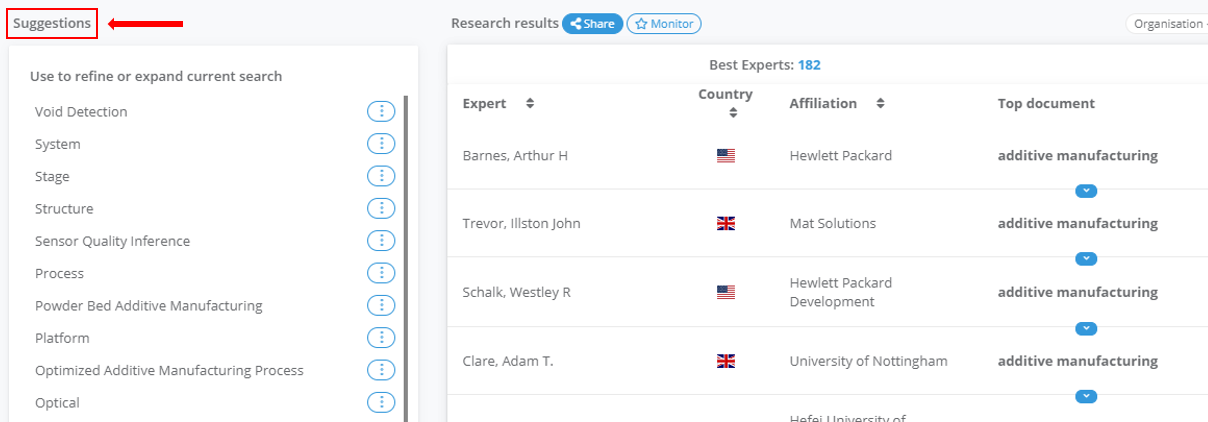
Task: Open options menu for Sensor Quality Inference
Action: point(381,241)
